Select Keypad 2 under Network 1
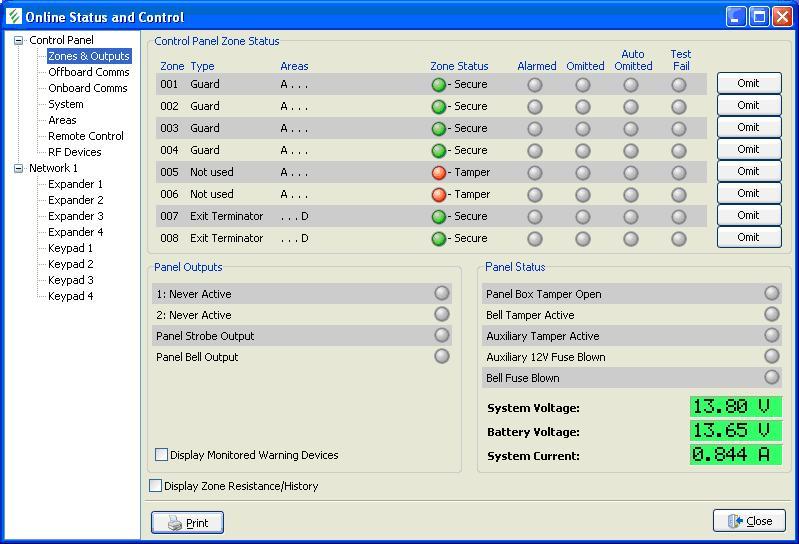799x544 pixels. point(70,264)
